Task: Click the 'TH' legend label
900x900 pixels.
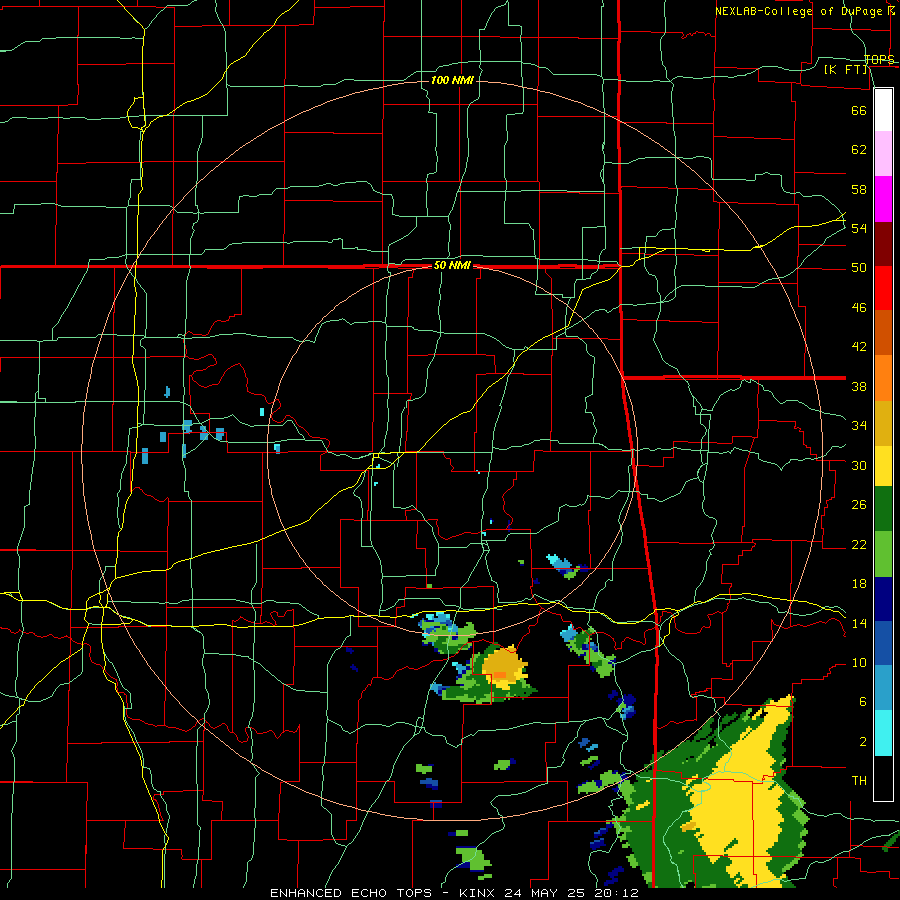Action: pos(859,781)
